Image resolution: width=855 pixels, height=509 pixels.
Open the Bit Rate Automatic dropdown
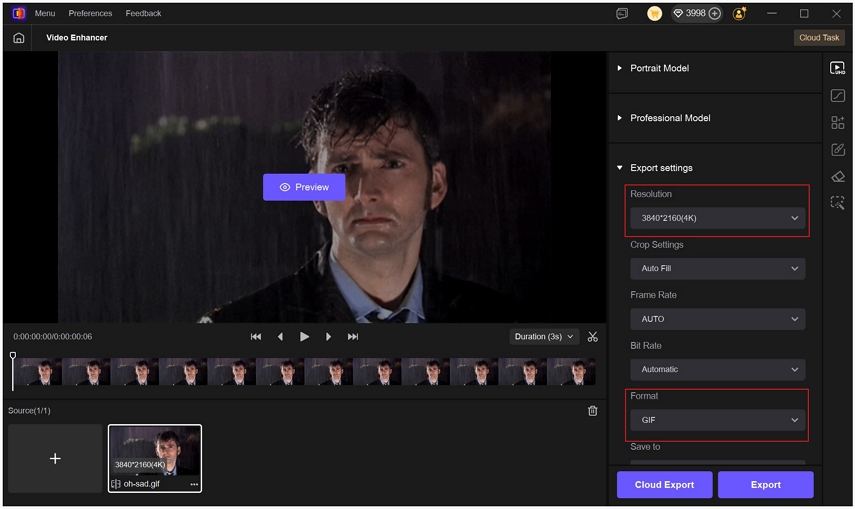point(718,369)
